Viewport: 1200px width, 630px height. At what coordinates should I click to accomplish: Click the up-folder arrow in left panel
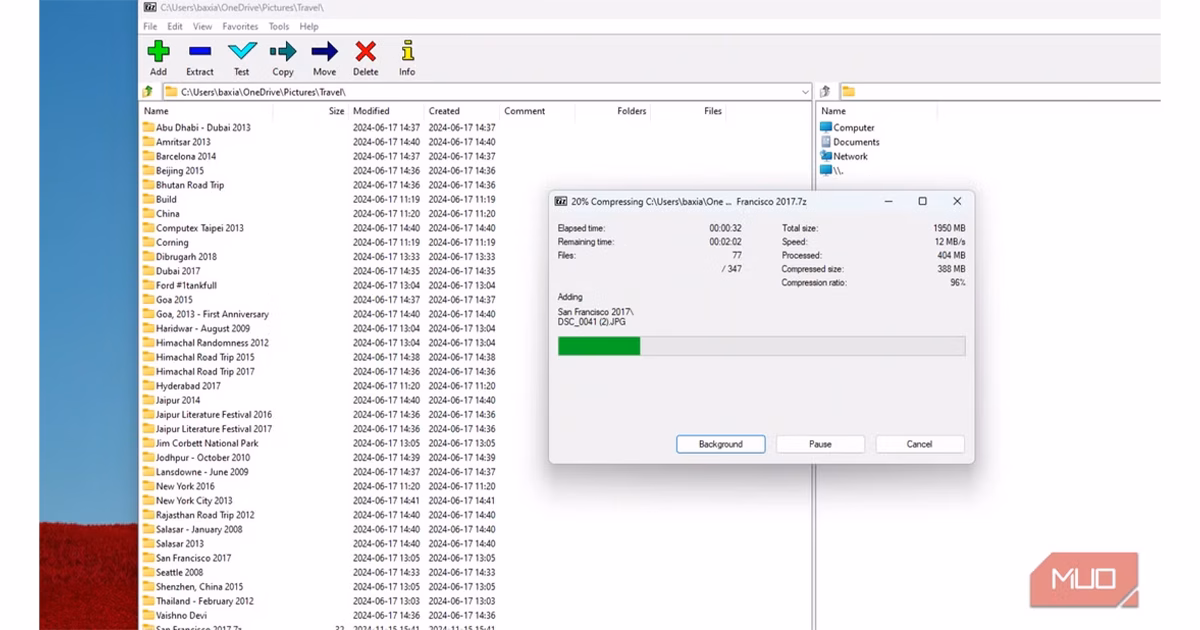point(148,91)
